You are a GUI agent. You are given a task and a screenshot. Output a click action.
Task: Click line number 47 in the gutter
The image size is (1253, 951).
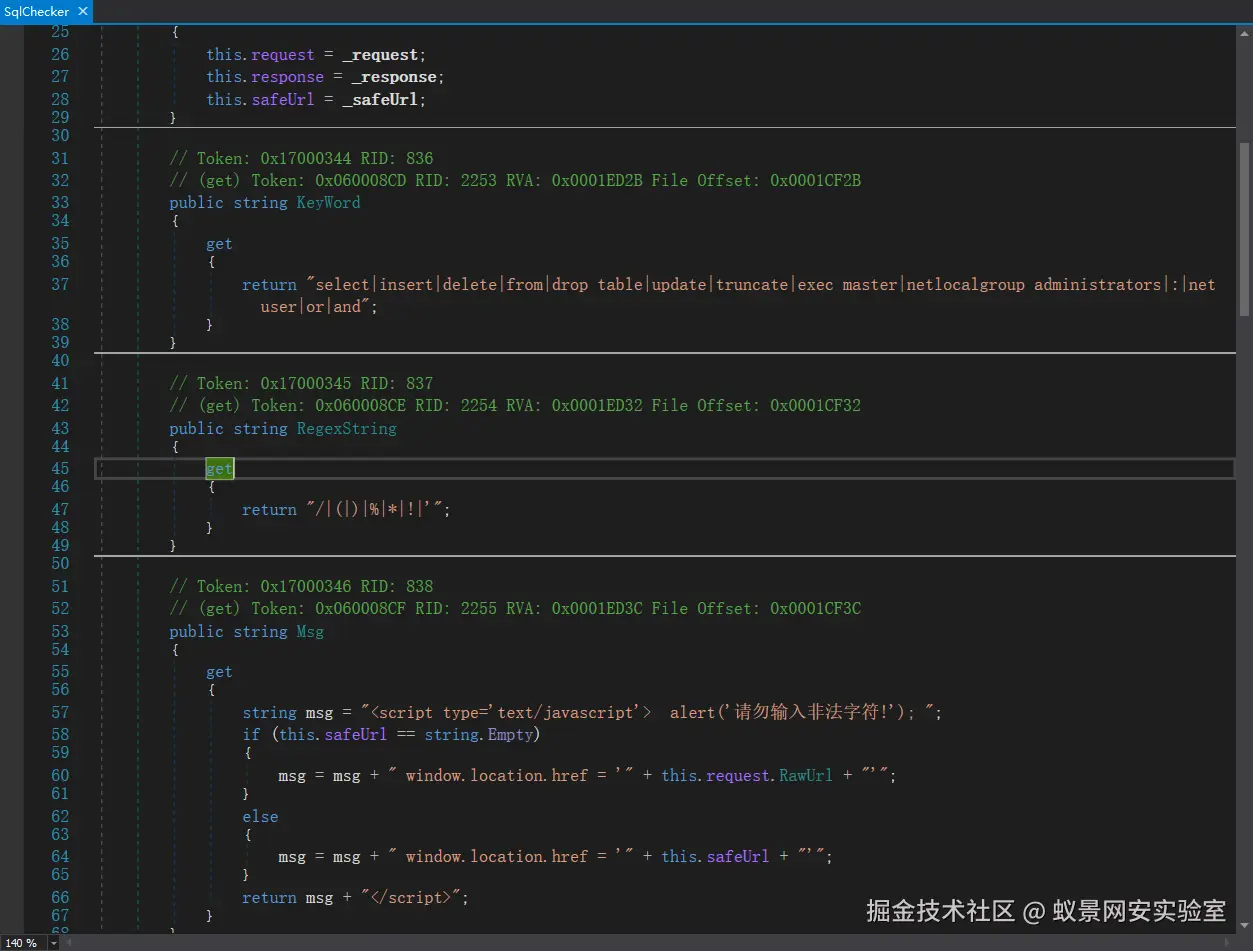tap(60, 509)
